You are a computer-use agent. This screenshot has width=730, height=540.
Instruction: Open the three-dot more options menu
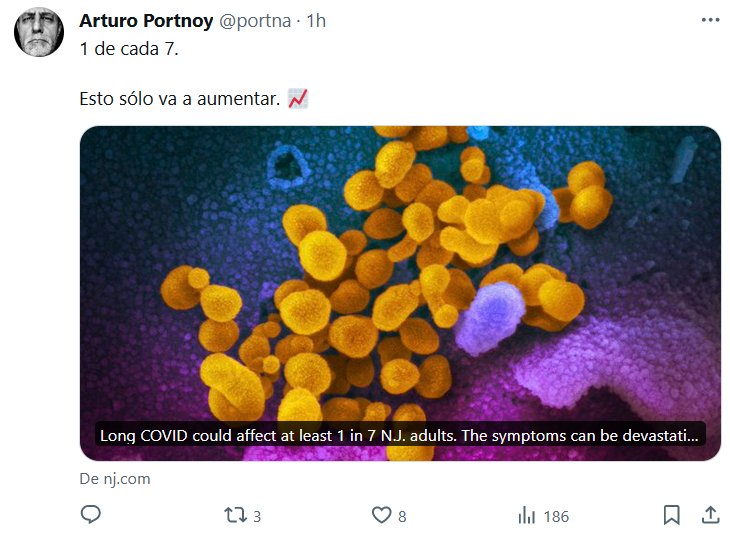[710, 20]
